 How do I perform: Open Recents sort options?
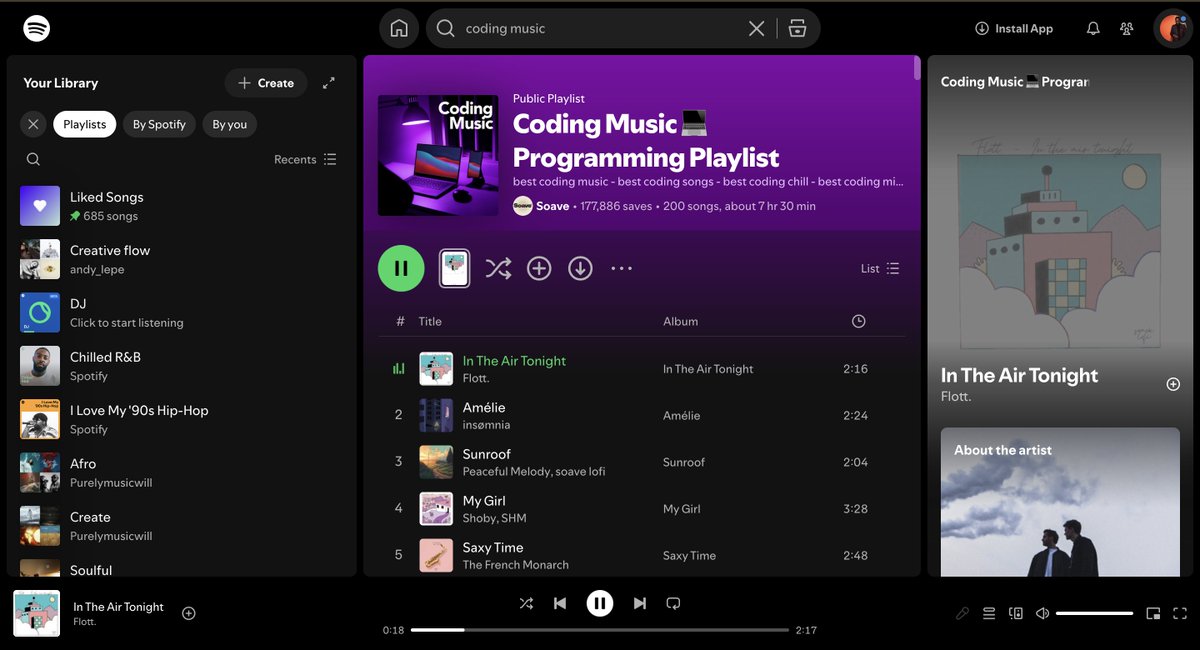click(x=305, y=159)
